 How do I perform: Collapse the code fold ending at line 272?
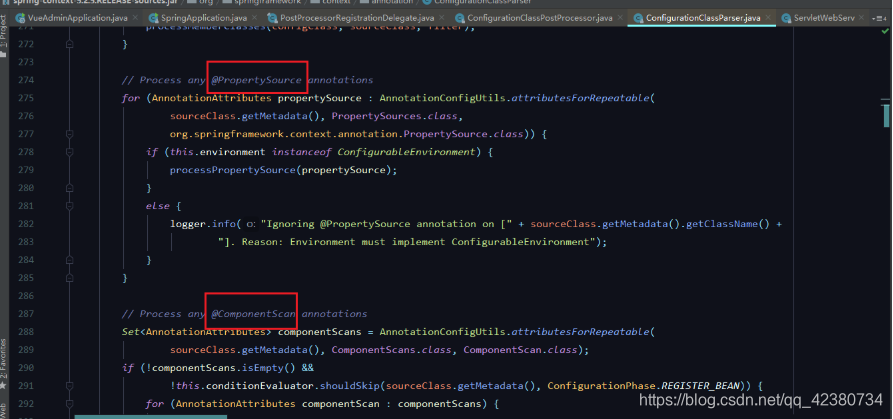69,44
